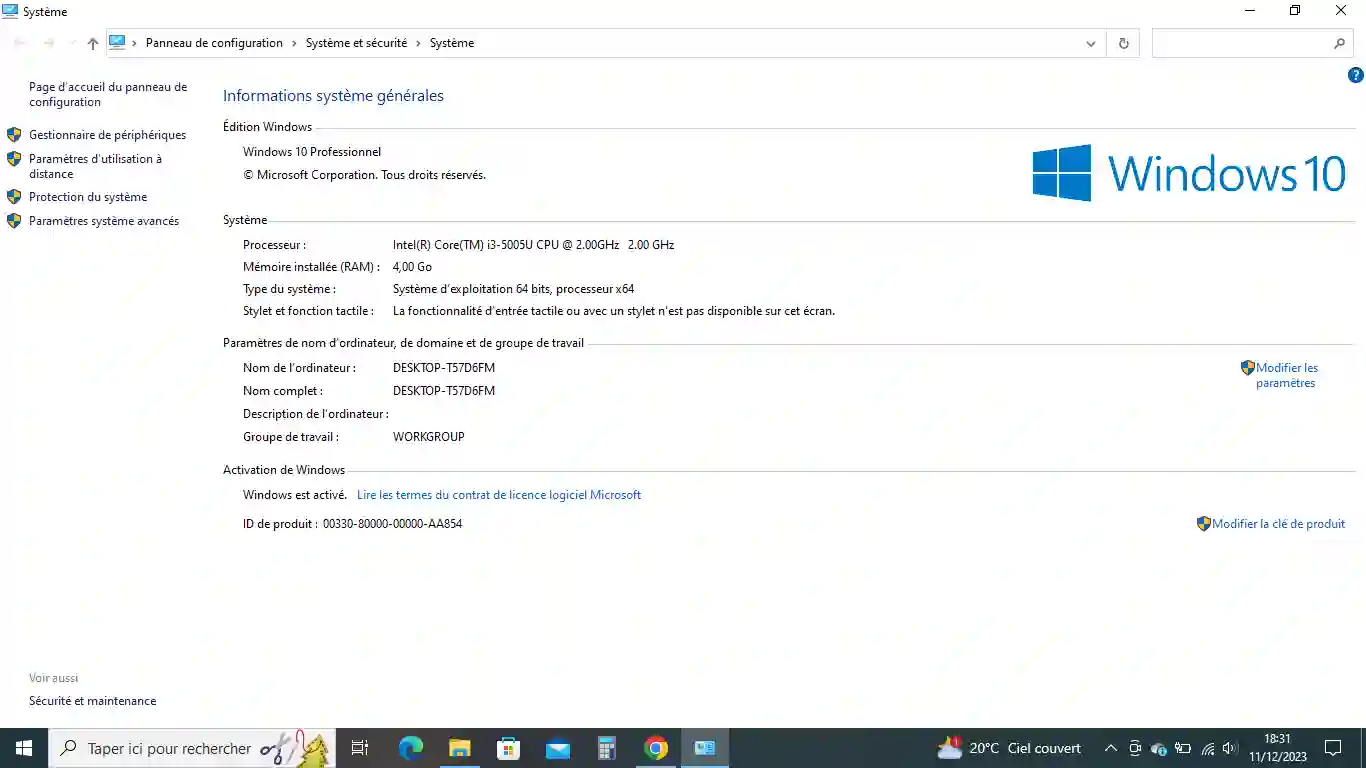The height and width of the screenshot is (768, 1366).
Task: Click Windows 10 Professionnel edition text
Action: click(x=312, y=152)
